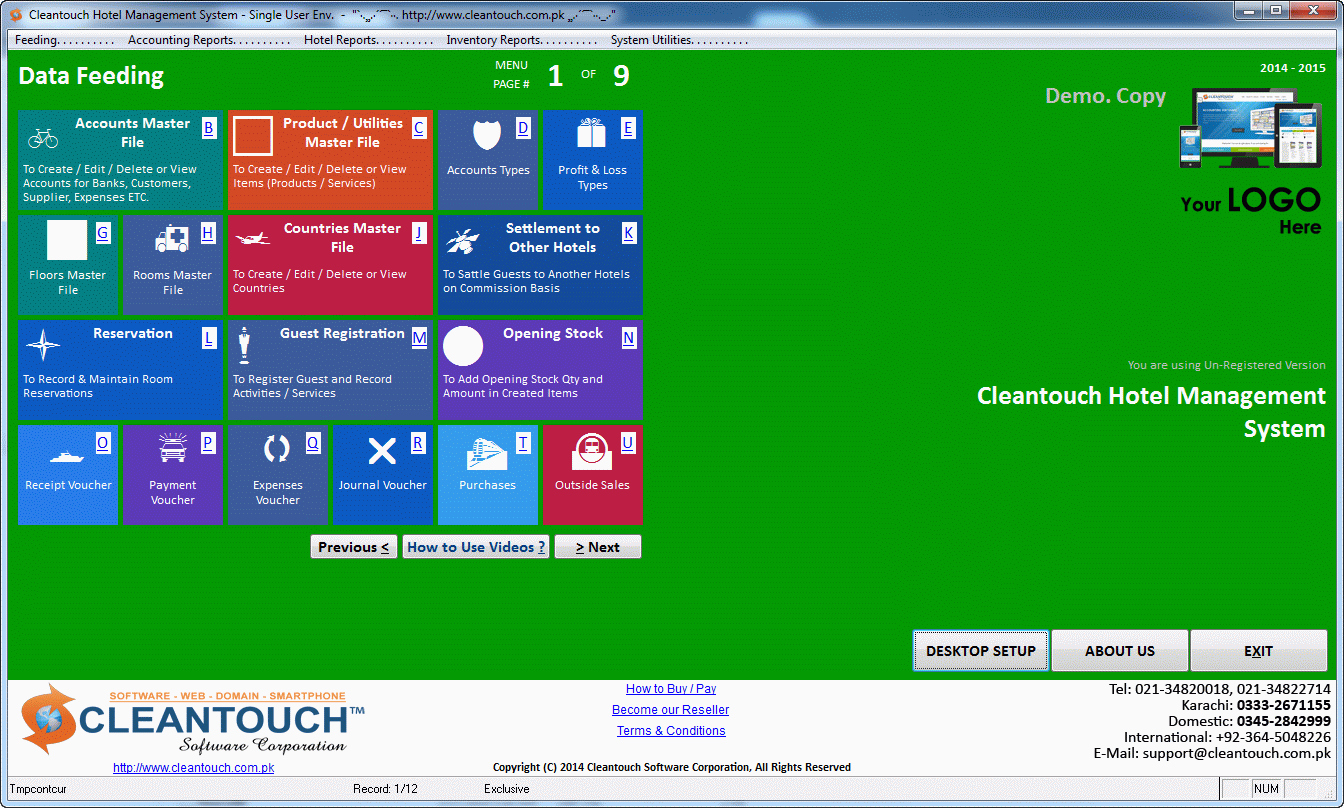Click the ship icon on Receipt Voucher
The image size is (1344, 808).
pyautogui.click(x=67, y=455)
